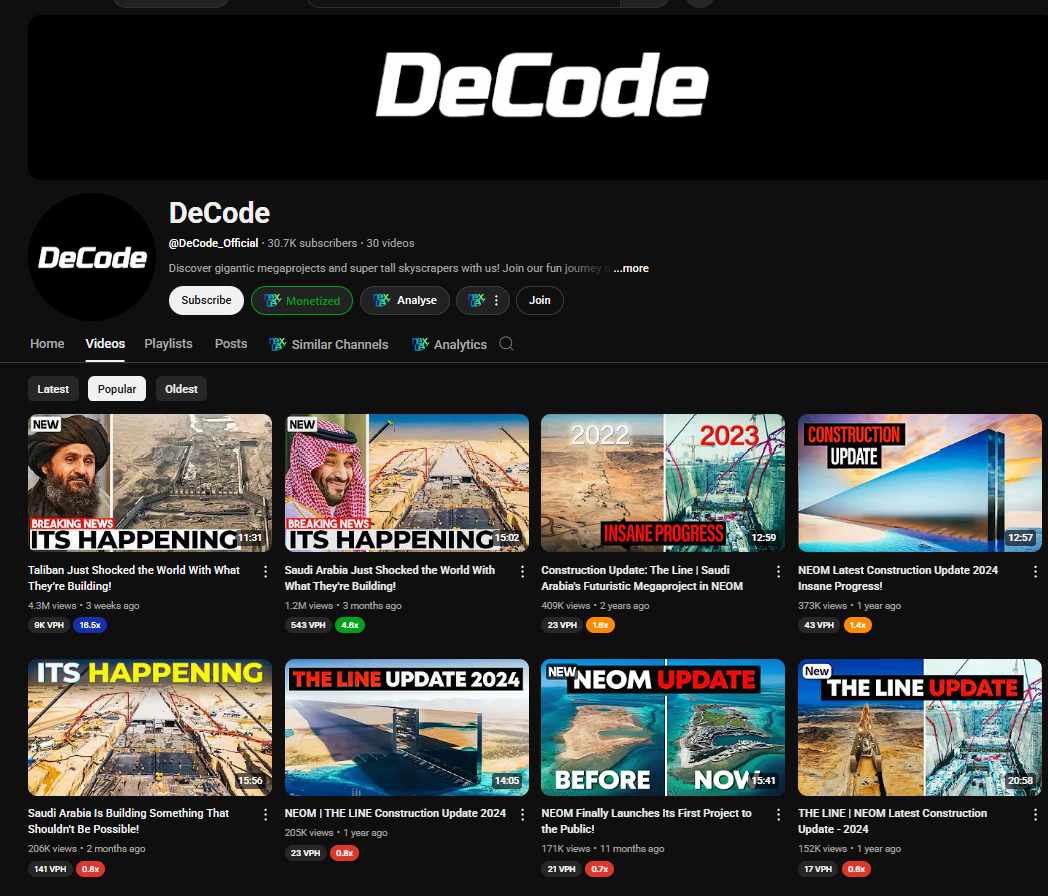Select the Latest sort filter
The height and width of the screenshot is (896, 1048).
point(53,389)
